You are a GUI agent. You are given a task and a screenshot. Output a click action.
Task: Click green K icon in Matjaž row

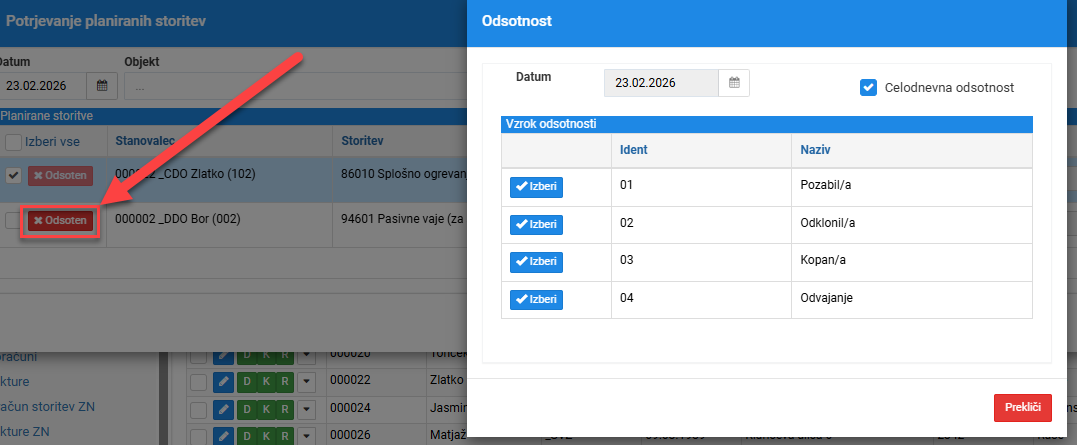[x=265, y=435]
